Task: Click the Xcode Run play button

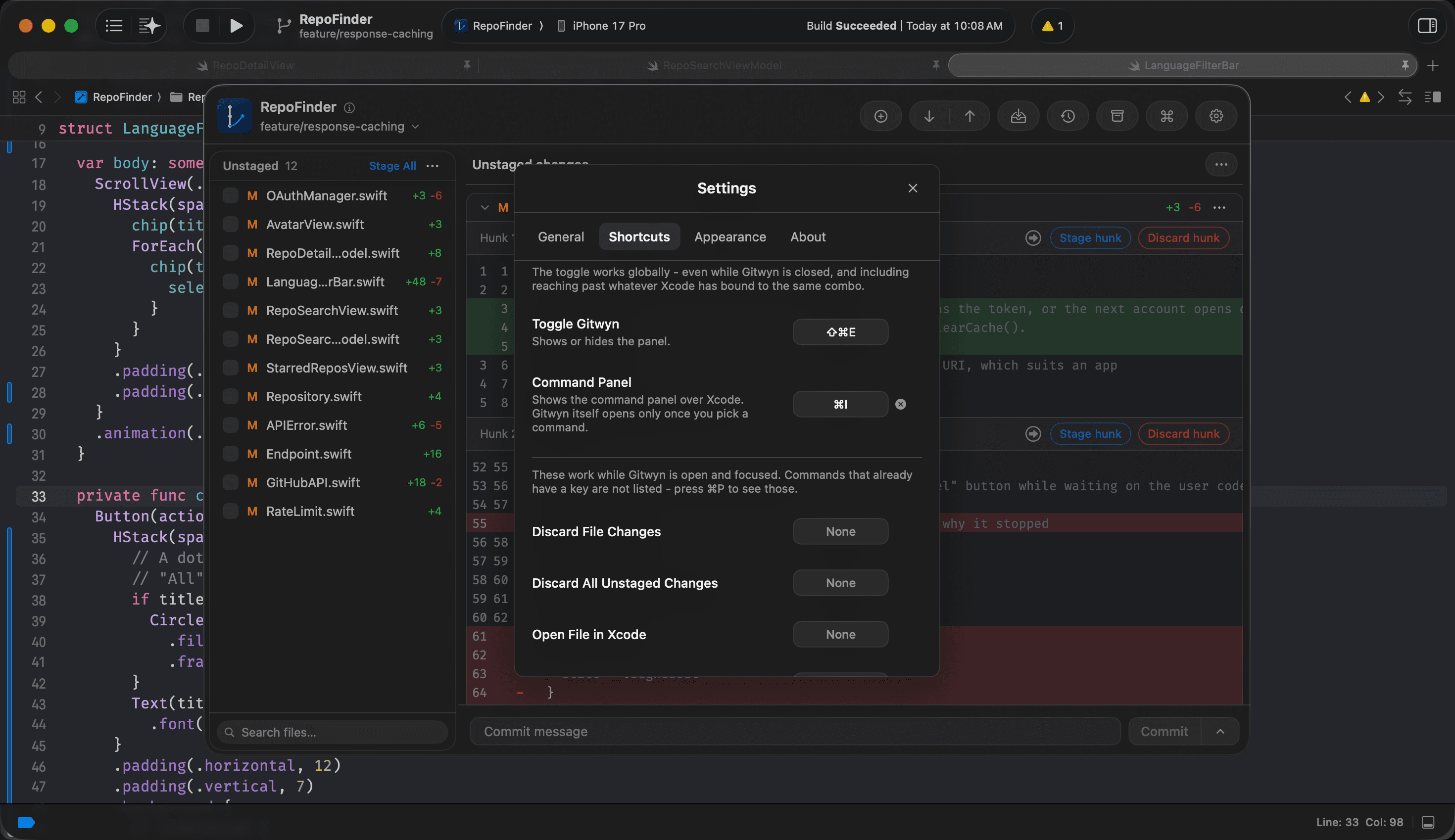Action: (236, 25)
